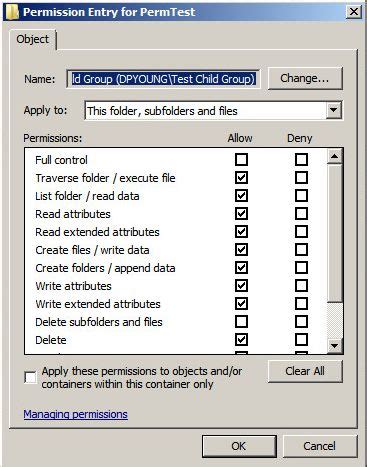The width and height of the screenshot is (367, 467).
Task: Check Deny for List folder / read data
Action: tap(301, 196)
